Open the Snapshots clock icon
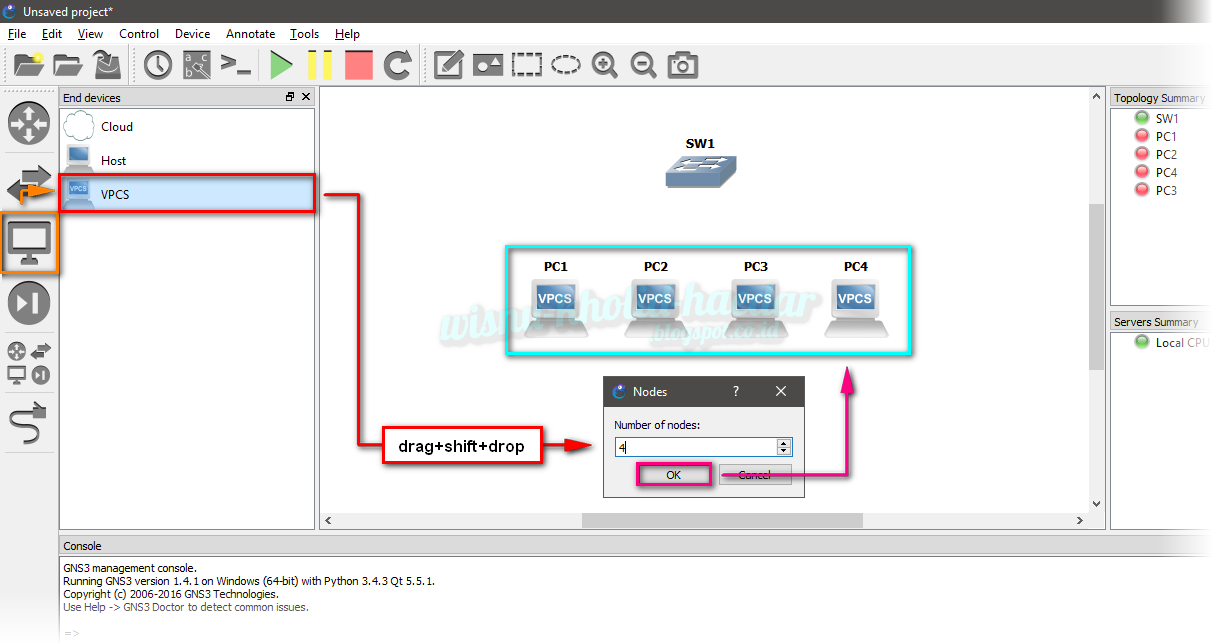This screenshot has width=1213, height=644. pyautogui.click(x=157, y=65)
